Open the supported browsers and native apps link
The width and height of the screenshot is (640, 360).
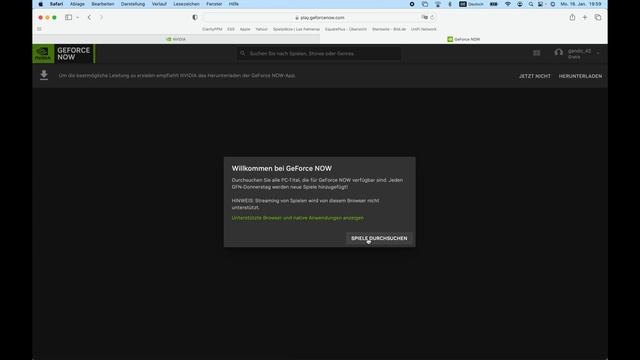point(298,218)
